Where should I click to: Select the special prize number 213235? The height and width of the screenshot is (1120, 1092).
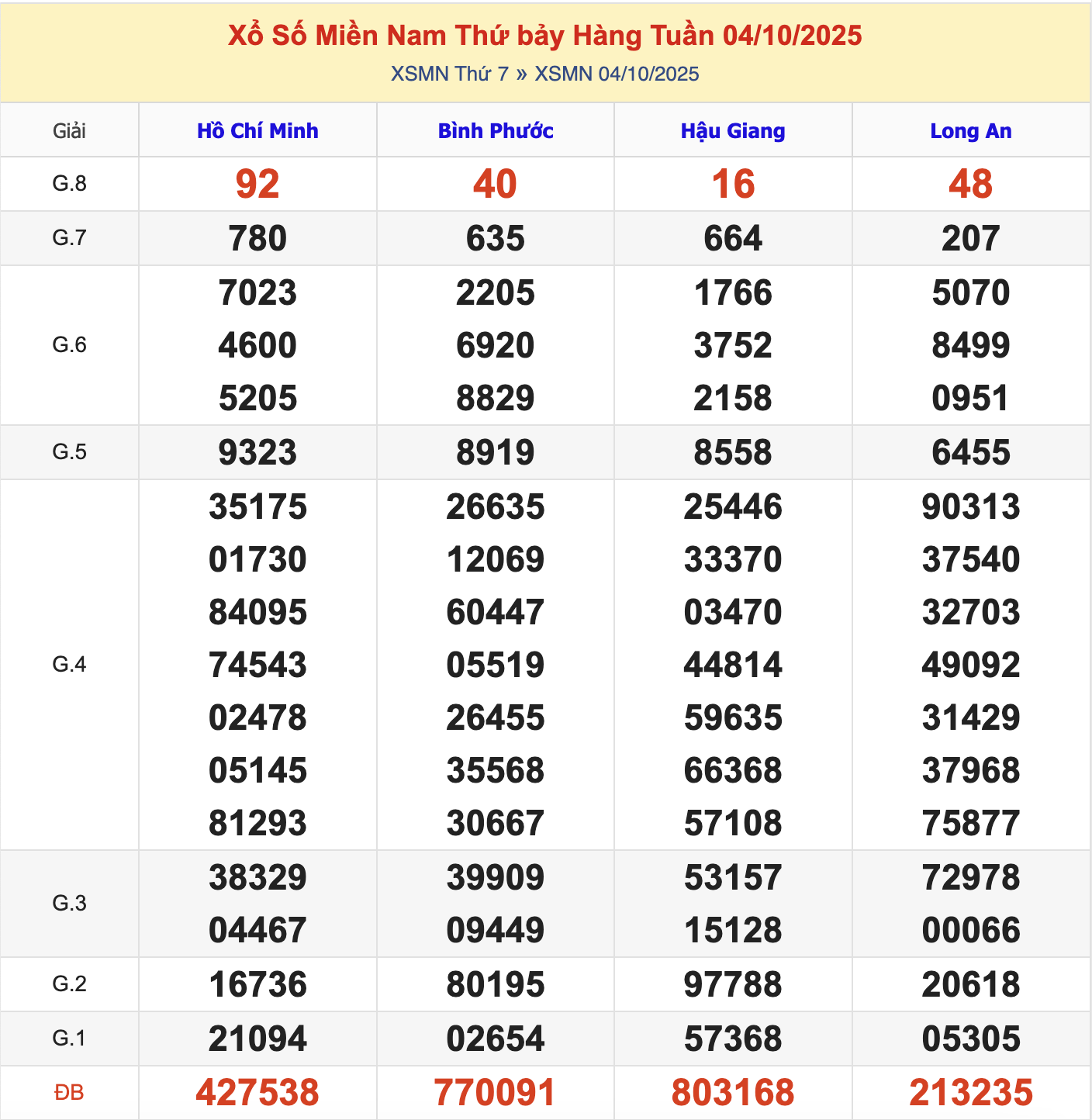[970, 1093]
